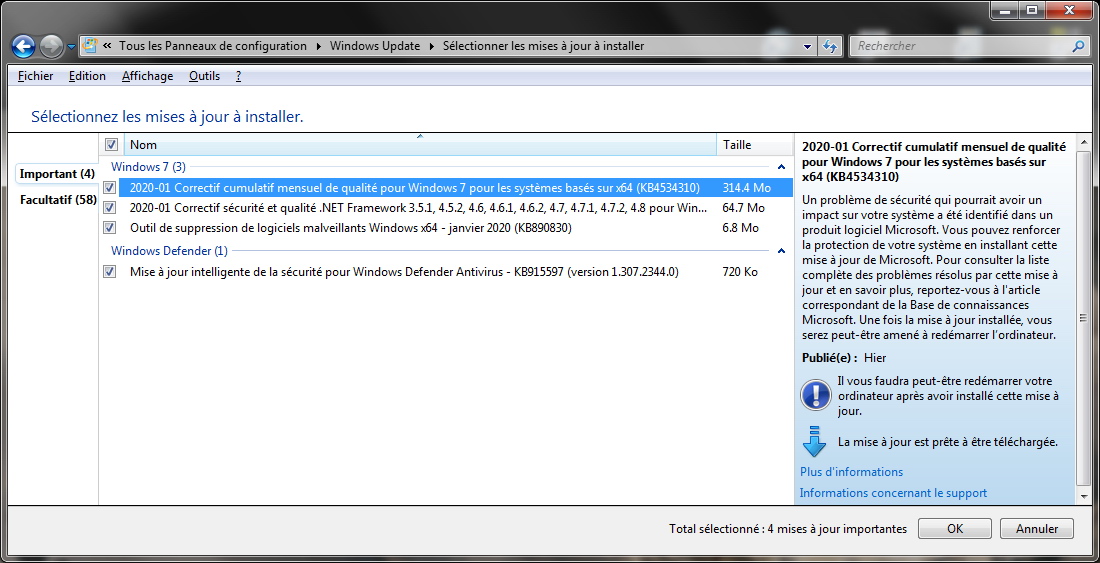Image resolution: width=1100 pixels, height=563 pixels.
Task: Select the Facultatif (58) tab
Action: pos(58,200)
